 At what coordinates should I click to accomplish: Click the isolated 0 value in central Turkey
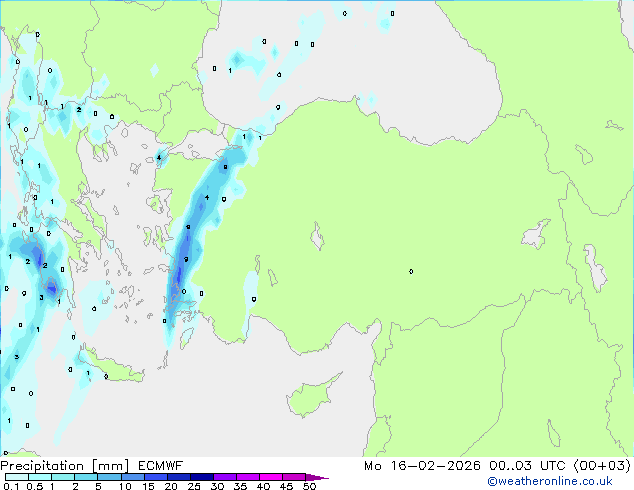click(411, 271)
